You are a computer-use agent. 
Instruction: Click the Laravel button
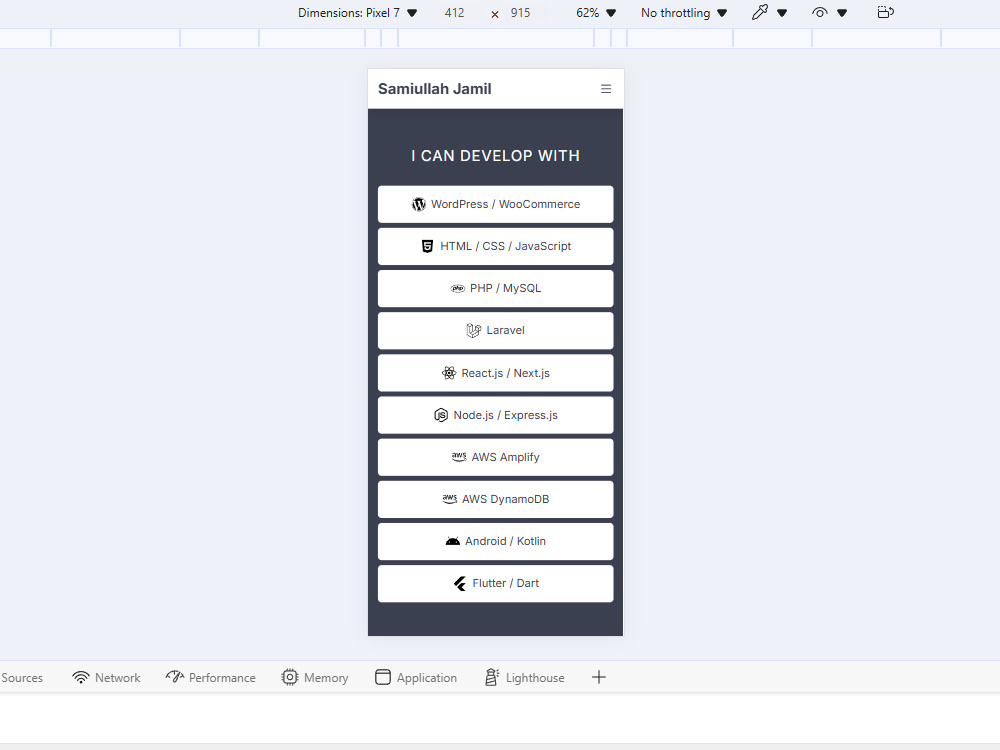[496, 330]
